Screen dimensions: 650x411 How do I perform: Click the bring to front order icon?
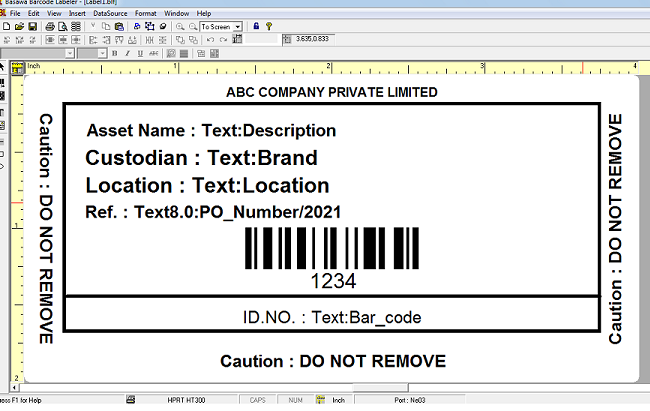[180, 40]
